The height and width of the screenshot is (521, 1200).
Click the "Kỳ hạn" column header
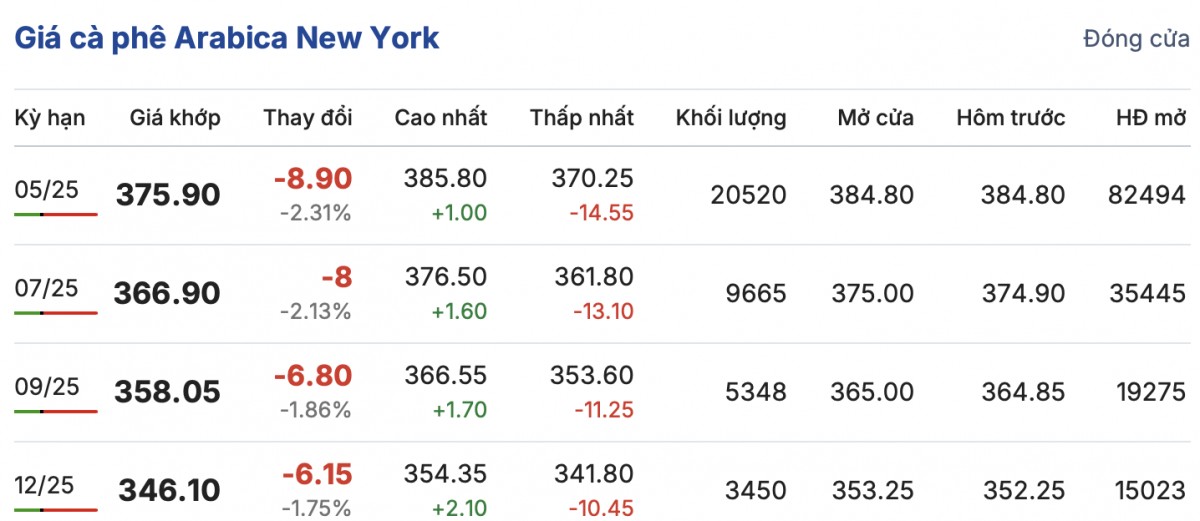50,117
